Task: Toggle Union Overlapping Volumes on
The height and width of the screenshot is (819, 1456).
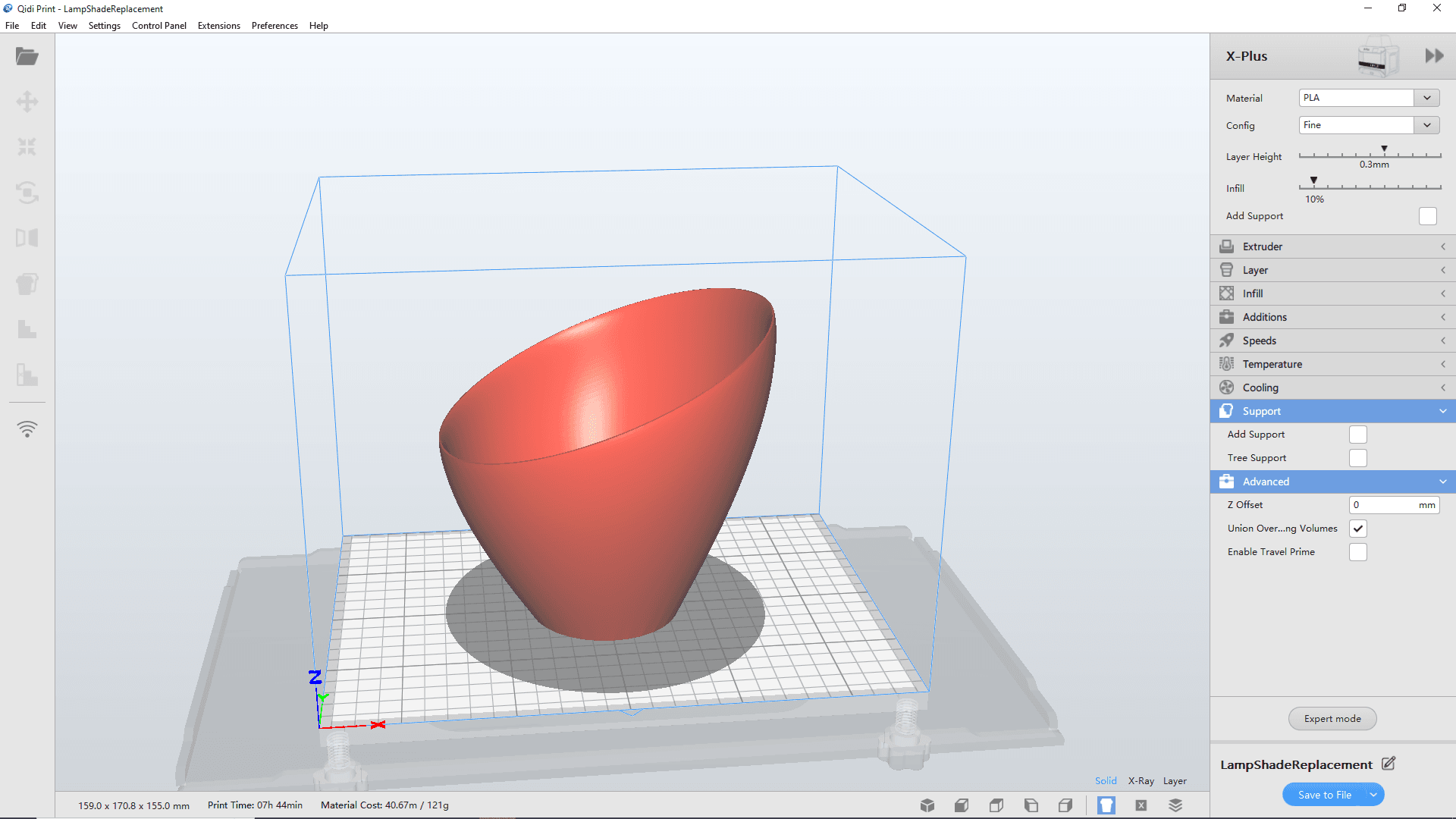Action: click(x=1358, y=528)
